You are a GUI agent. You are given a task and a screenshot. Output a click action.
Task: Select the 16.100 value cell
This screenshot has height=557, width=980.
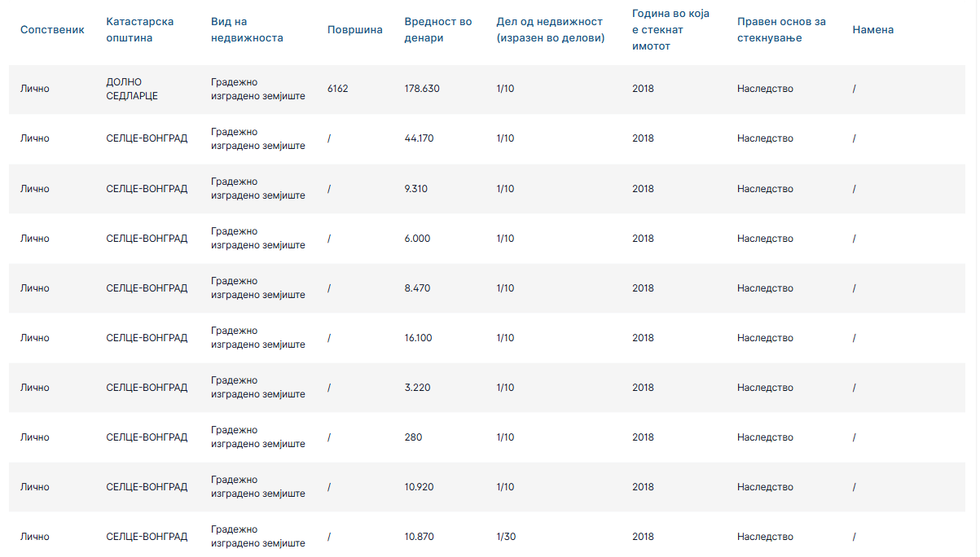[418, 338]
